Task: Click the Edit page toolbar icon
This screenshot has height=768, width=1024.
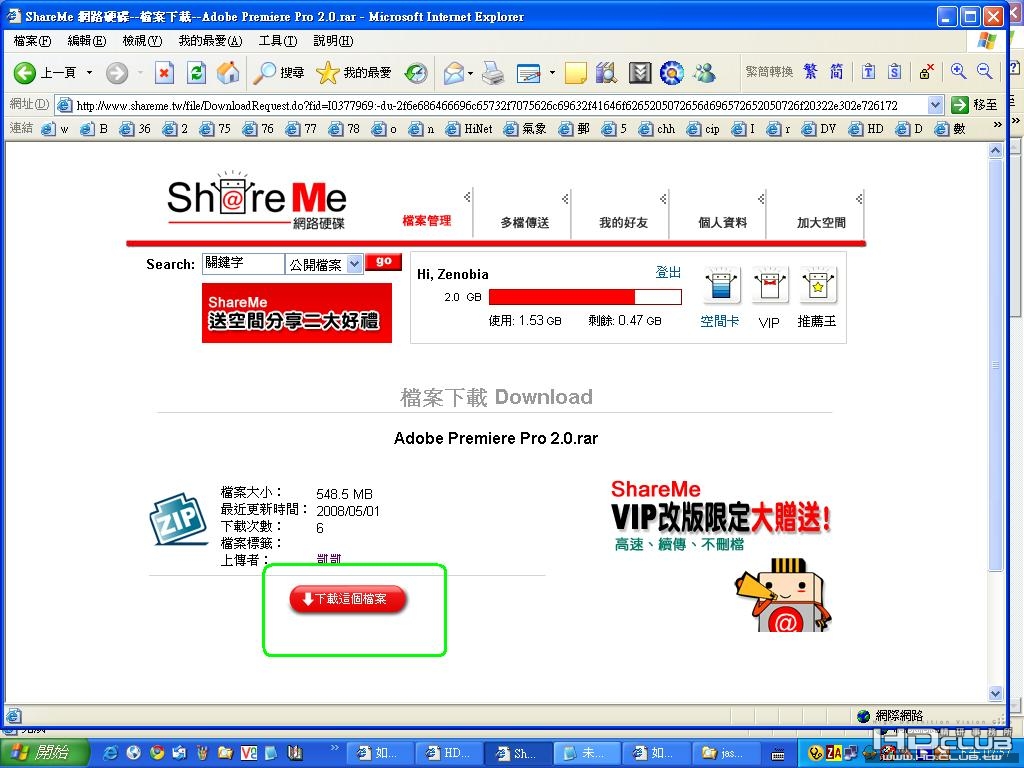Action: (x=528, y=73)
